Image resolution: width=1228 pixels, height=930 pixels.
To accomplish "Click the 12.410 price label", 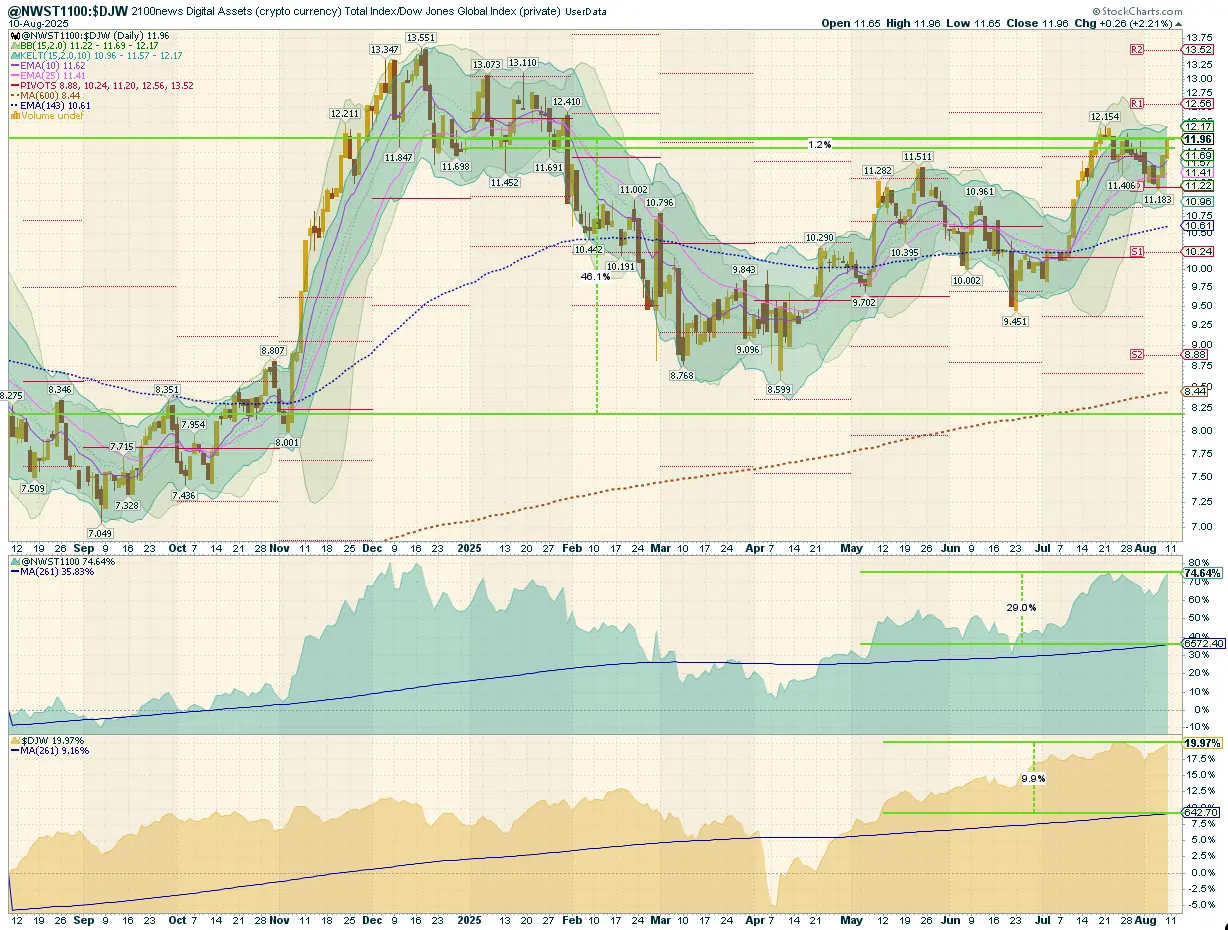I will pos(566,101).
